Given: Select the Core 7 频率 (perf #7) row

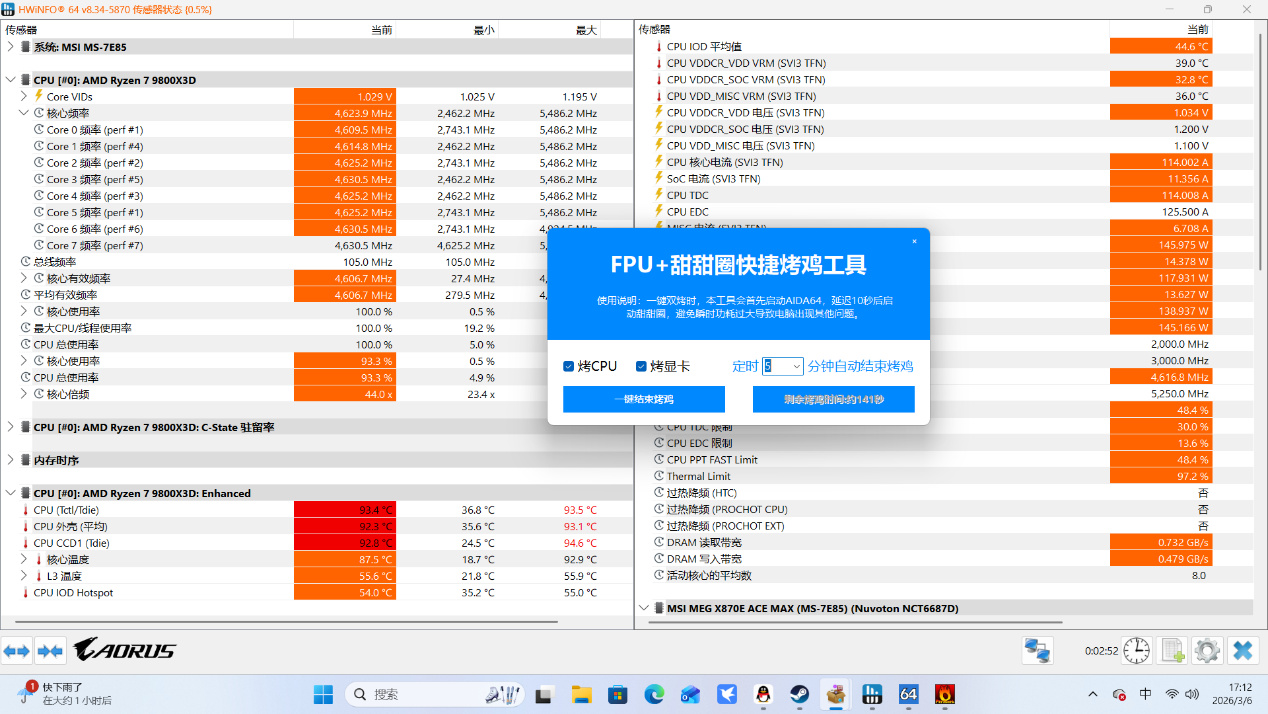Looking at the screenshot, I should tap(316, 245).
